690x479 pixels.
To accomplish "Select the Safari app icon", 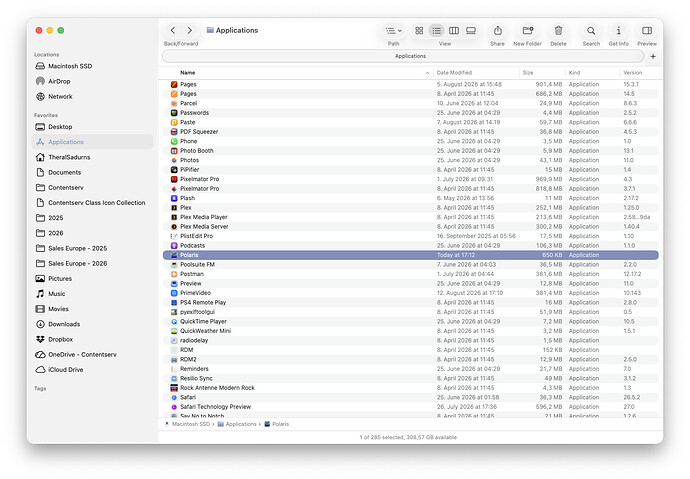I will point(174,397).
